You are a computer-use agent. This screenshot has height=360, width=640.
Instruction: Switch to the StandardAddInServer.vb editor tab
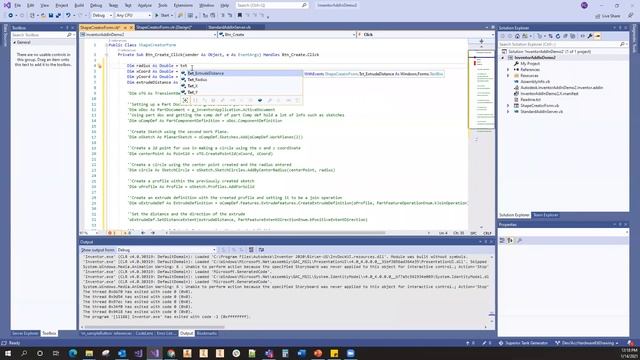pos(229,27)
